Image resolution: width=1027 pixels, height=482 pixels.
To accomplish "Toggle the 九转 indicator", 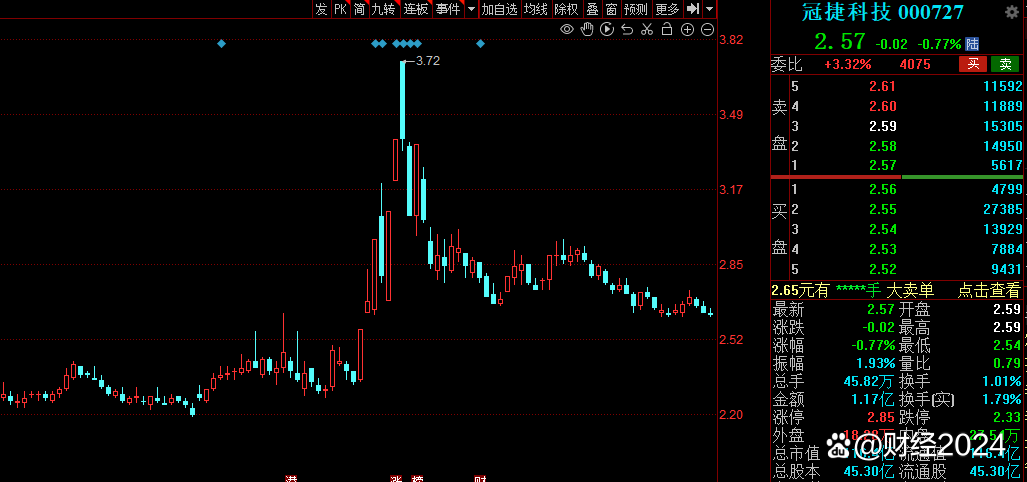I will click(384, 9).
